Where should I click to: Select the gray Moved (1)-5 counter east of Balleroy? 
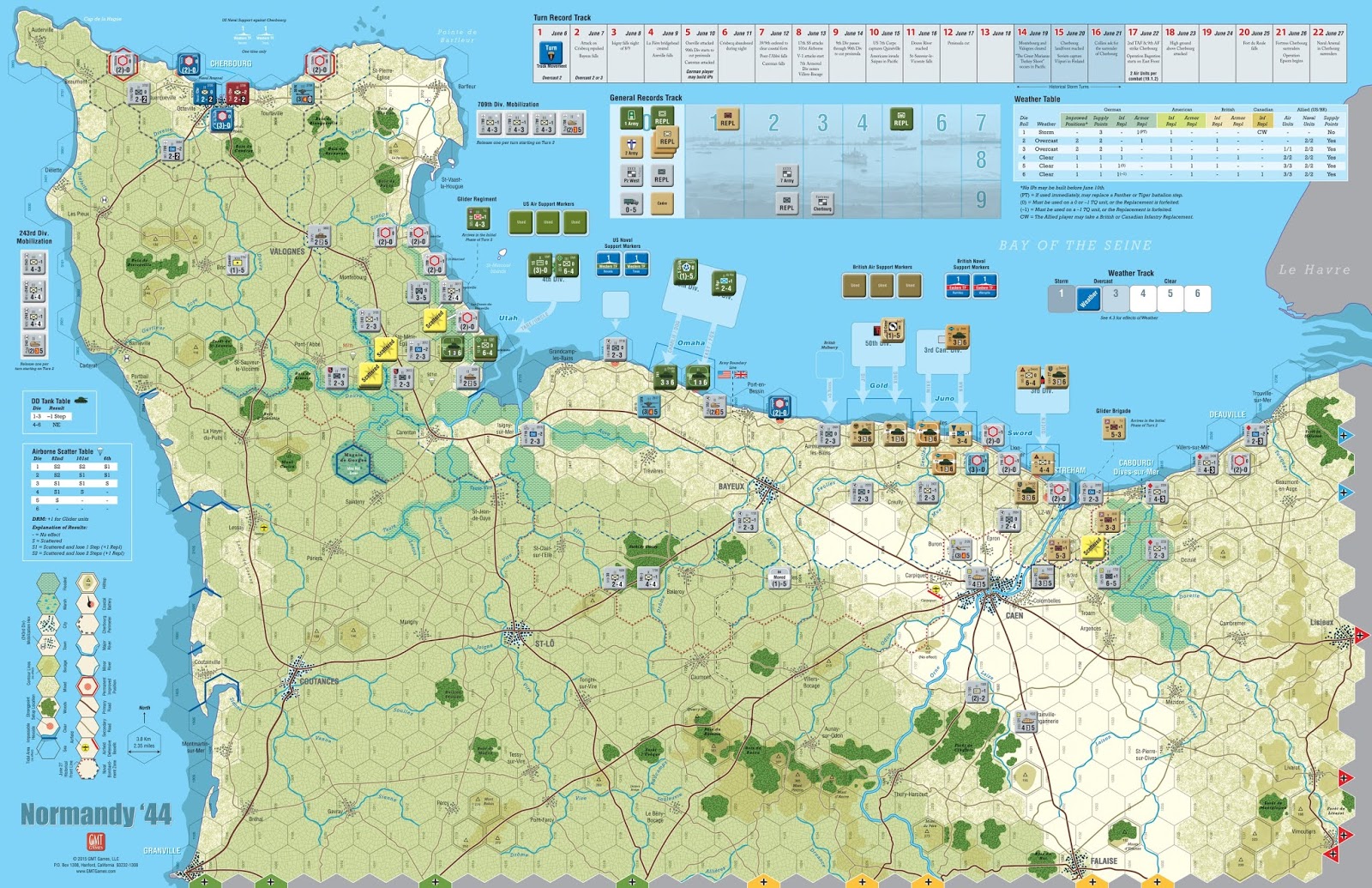coord(779,579)
